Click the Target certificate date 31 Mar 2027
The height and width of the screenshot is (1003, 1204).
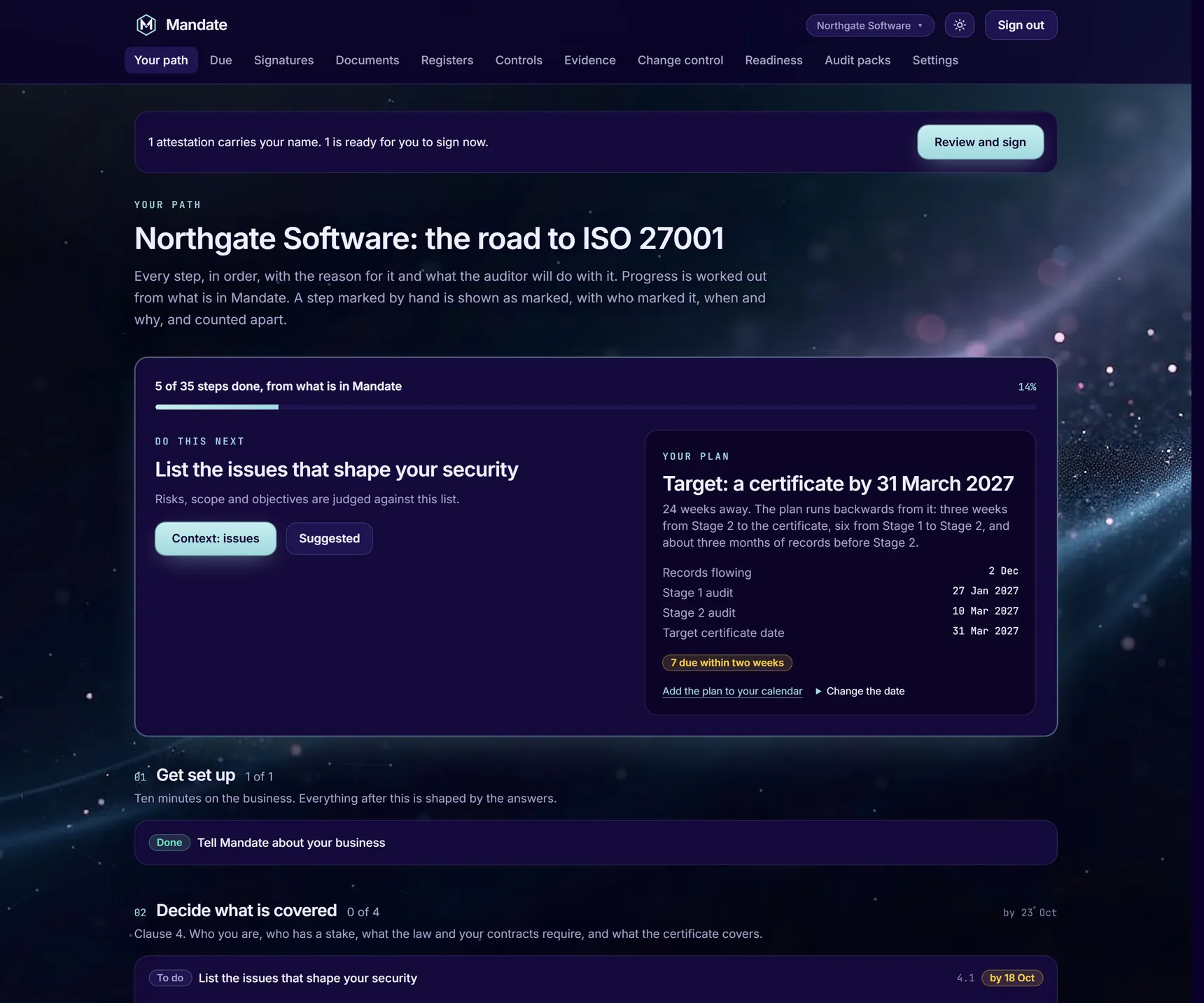pos(986,631)
